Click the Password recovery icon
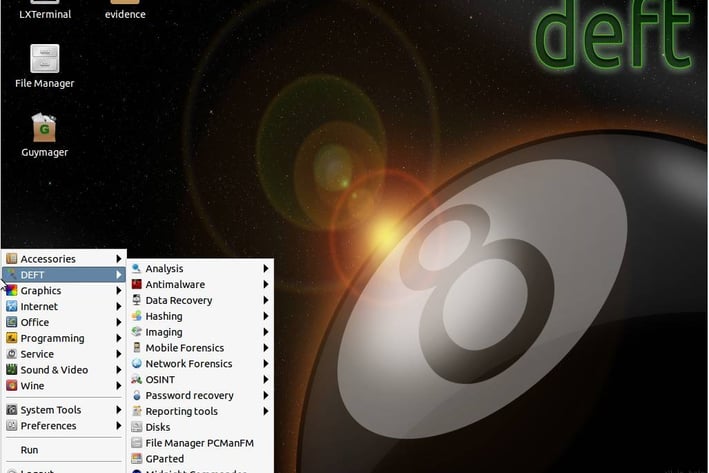Viewport: 709px width, 473px height. (x=137, y=395)
